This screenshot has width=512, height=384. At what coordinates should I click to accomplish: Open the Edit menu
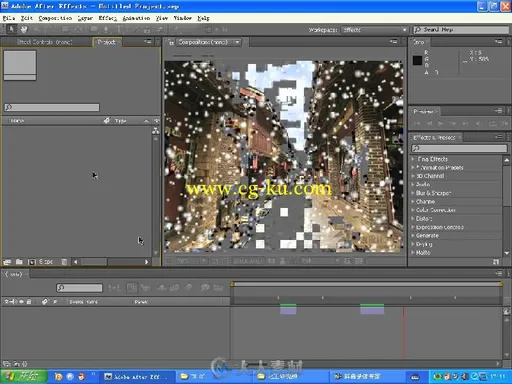(x=27, y=18)
